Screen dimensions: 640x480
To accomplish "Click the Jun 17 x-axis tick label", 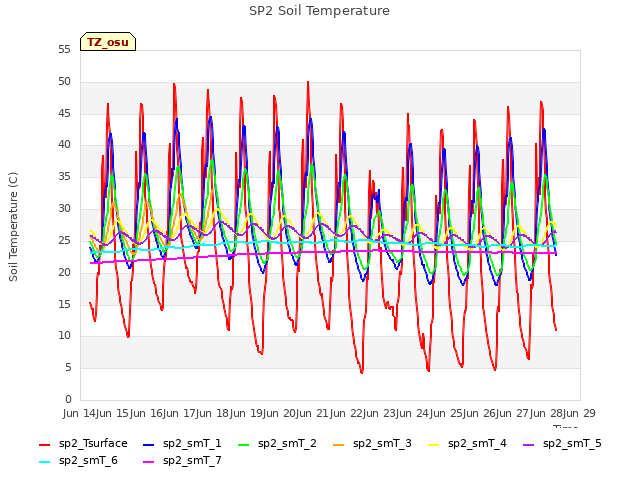I will 181,413.
